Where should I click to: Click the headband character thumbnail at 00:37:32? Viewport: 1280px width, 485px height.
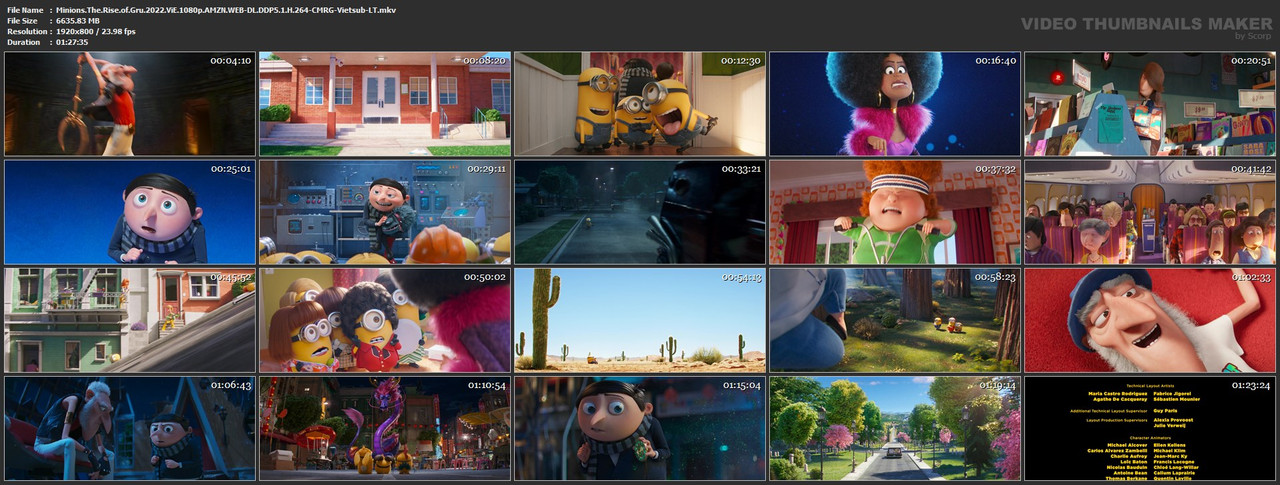click(895, 212)
